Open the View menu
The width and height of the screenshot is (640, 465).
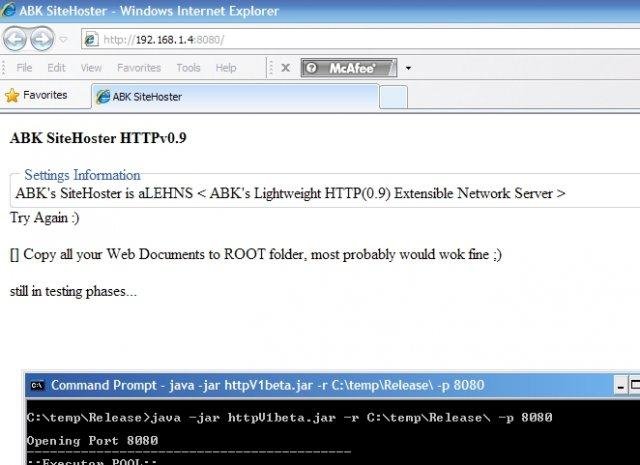click(x=91, y=67)
